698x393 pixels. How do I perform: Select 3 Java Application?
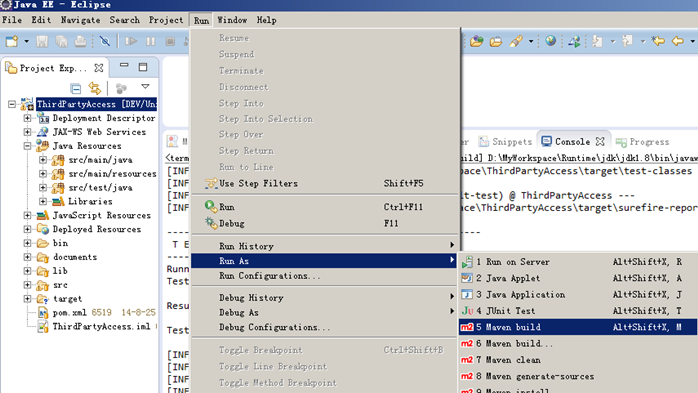coord(578,295)
